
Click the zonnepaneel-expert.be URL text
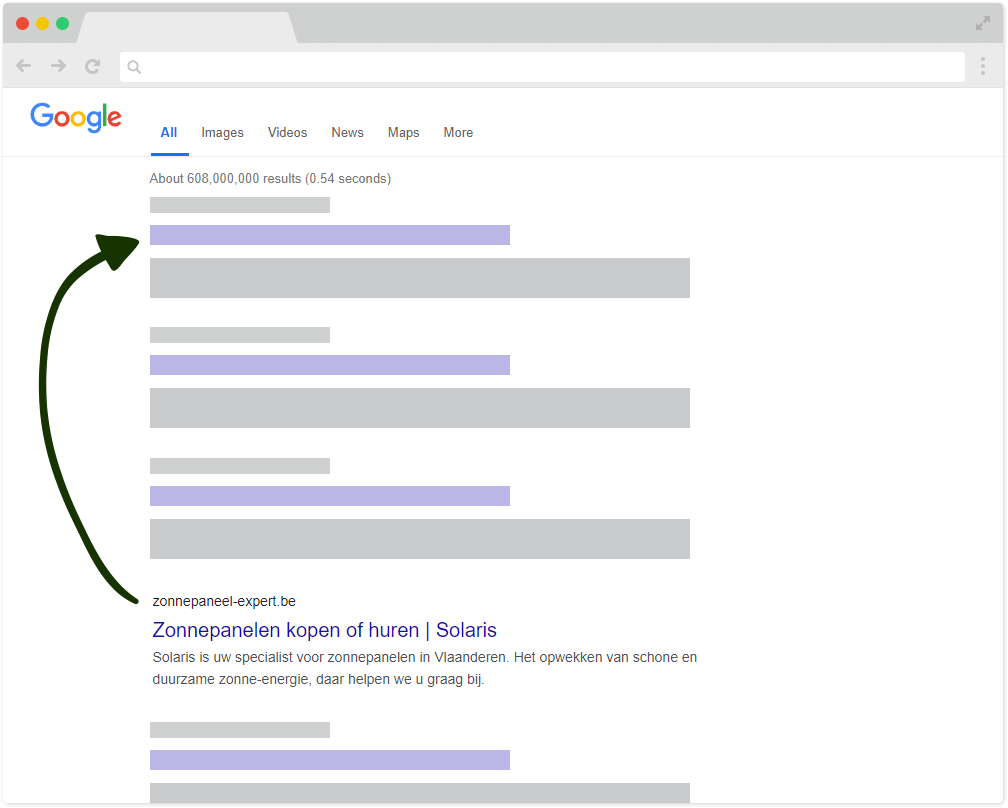coord(224,601)
